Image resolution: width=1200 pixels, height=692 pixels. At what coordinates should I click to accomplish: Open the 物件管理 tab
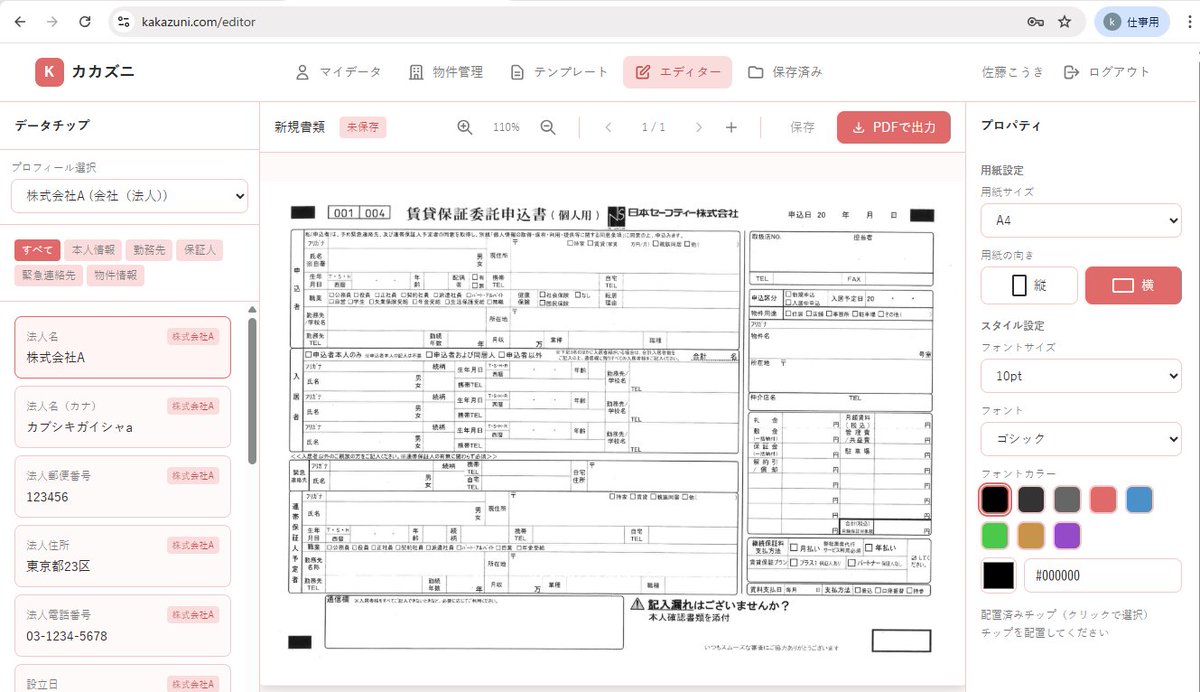click(x=446, y=72)
